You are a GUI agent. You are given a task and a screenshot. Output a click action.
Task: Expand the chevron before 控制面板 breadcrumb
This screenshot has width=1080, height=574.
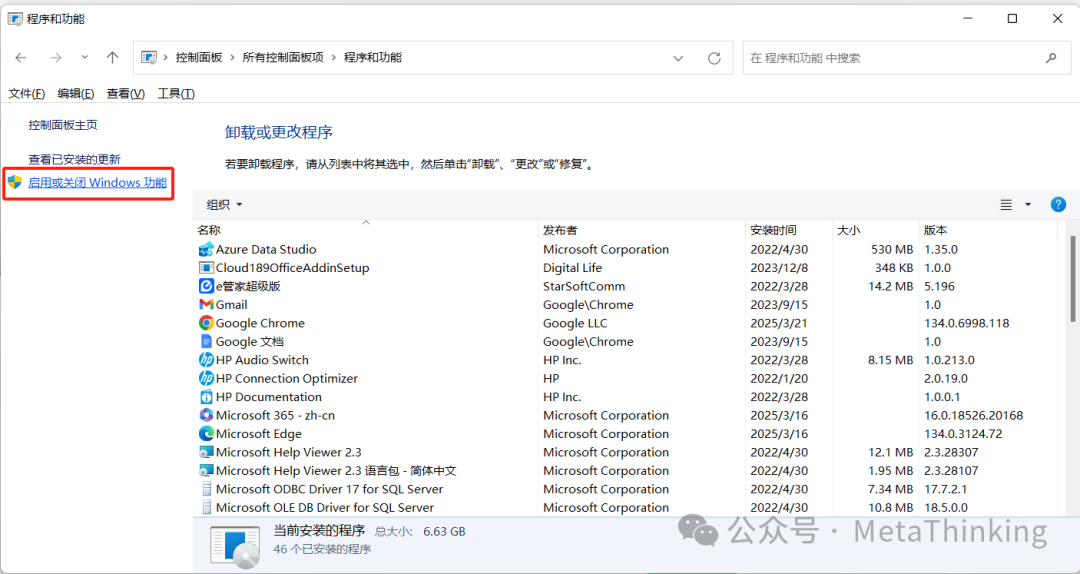pyautogui.click(x=166, y=58)
